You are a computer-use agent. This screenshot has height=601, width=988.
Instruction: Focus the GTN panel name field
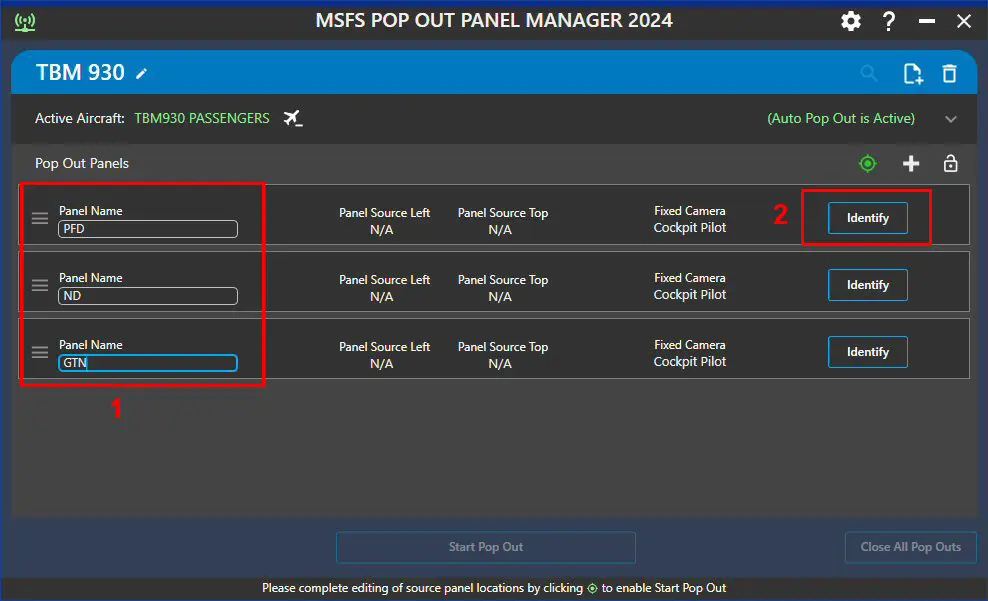[x=148, y=363]
